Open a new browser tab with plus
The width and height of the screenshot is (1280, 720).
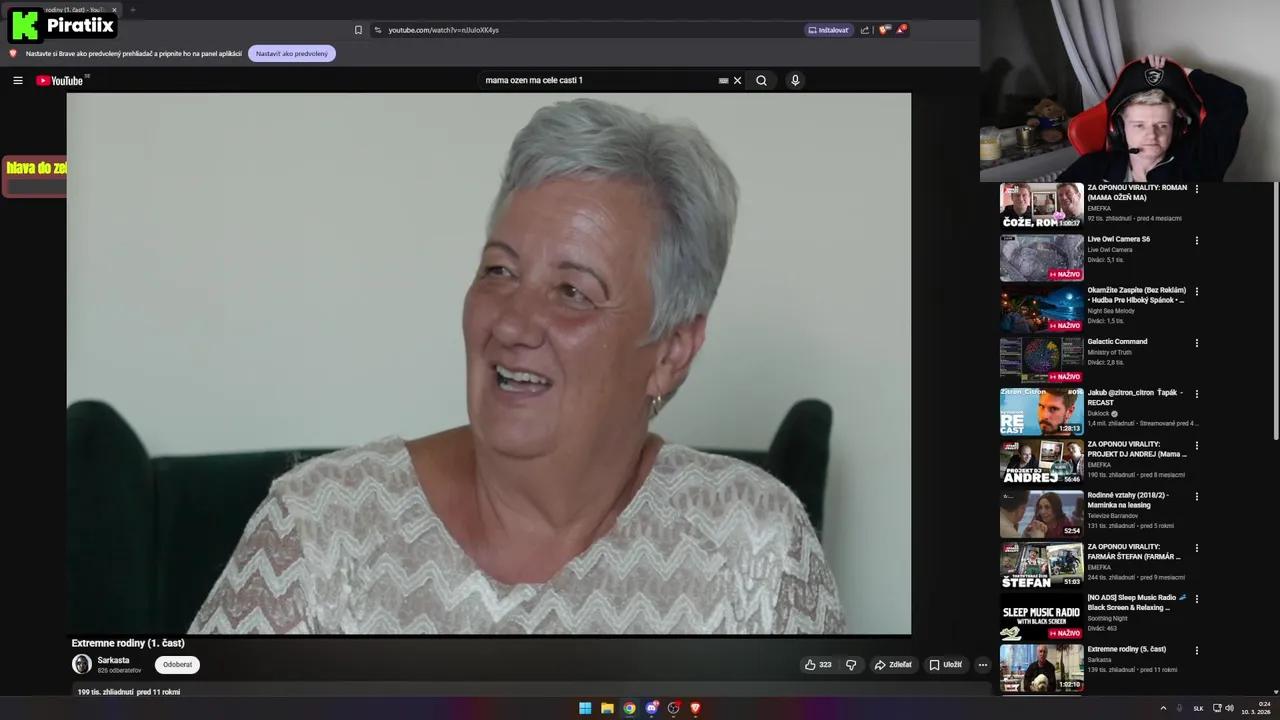(132, 10)
